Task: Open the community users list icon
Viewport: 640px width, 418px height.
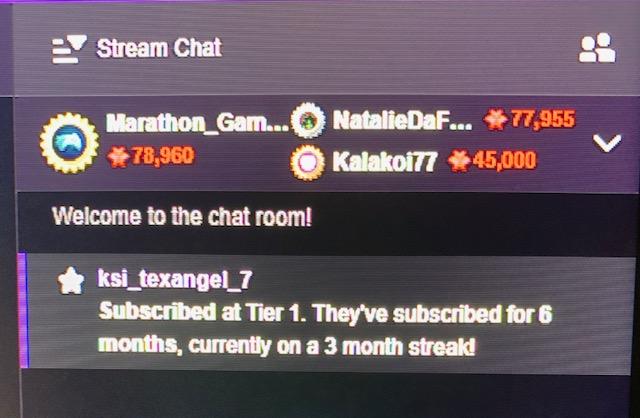Action: (x=597, y=48)
